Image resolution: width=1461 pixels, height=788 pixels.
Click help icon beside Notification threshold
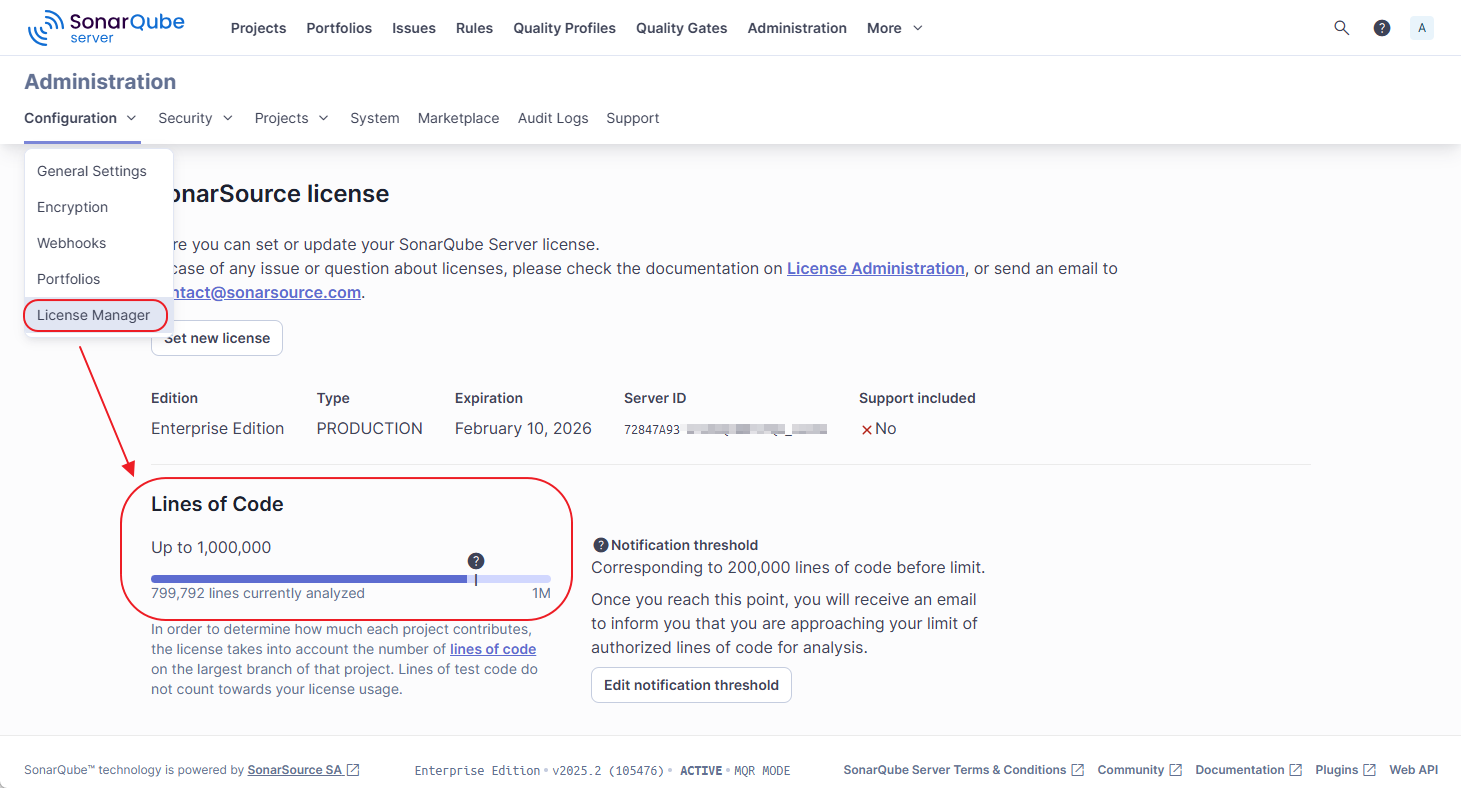[600, 545]
